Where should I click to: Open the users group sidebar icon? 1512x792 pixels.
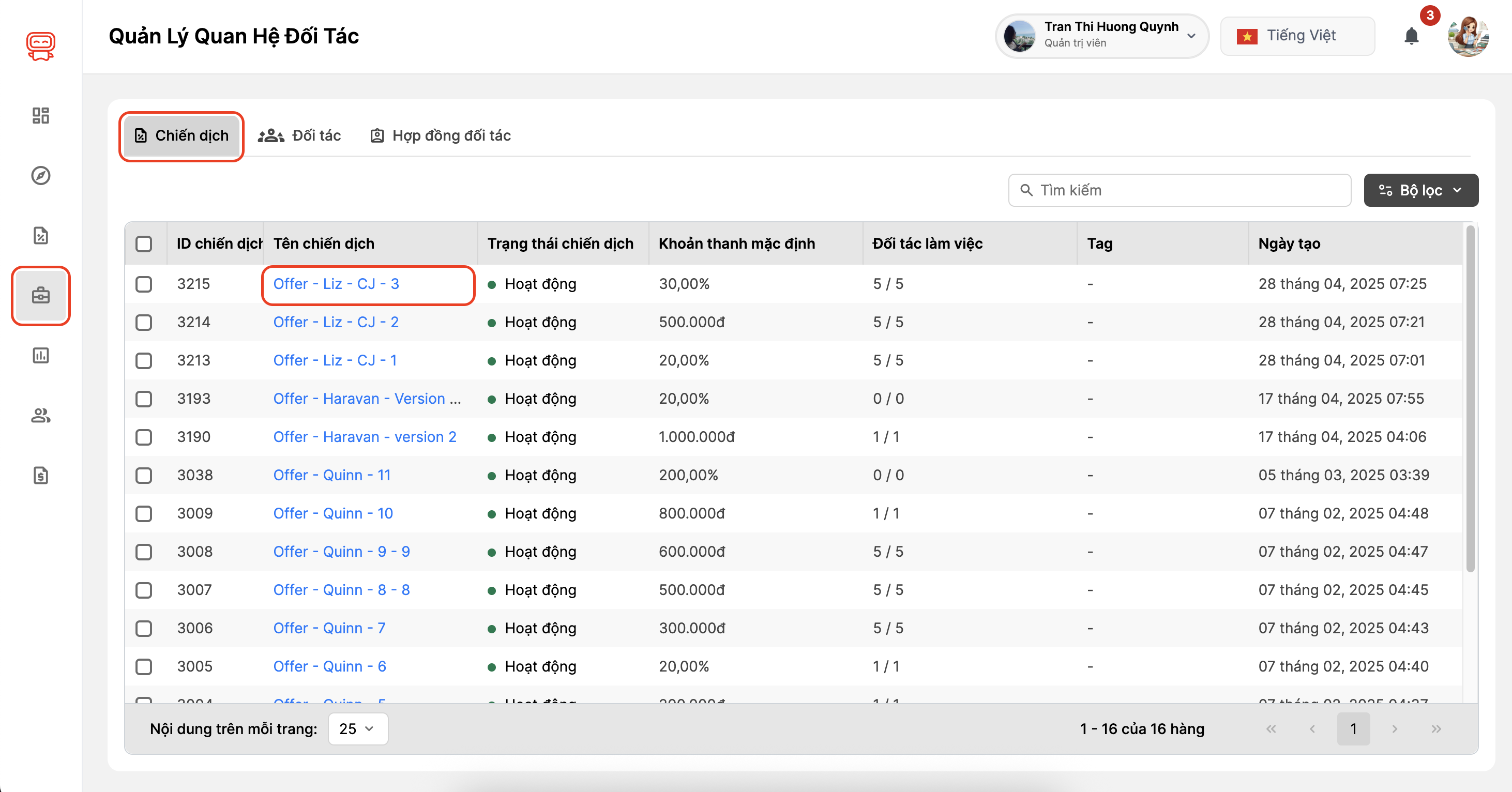[x=40, y=415]
